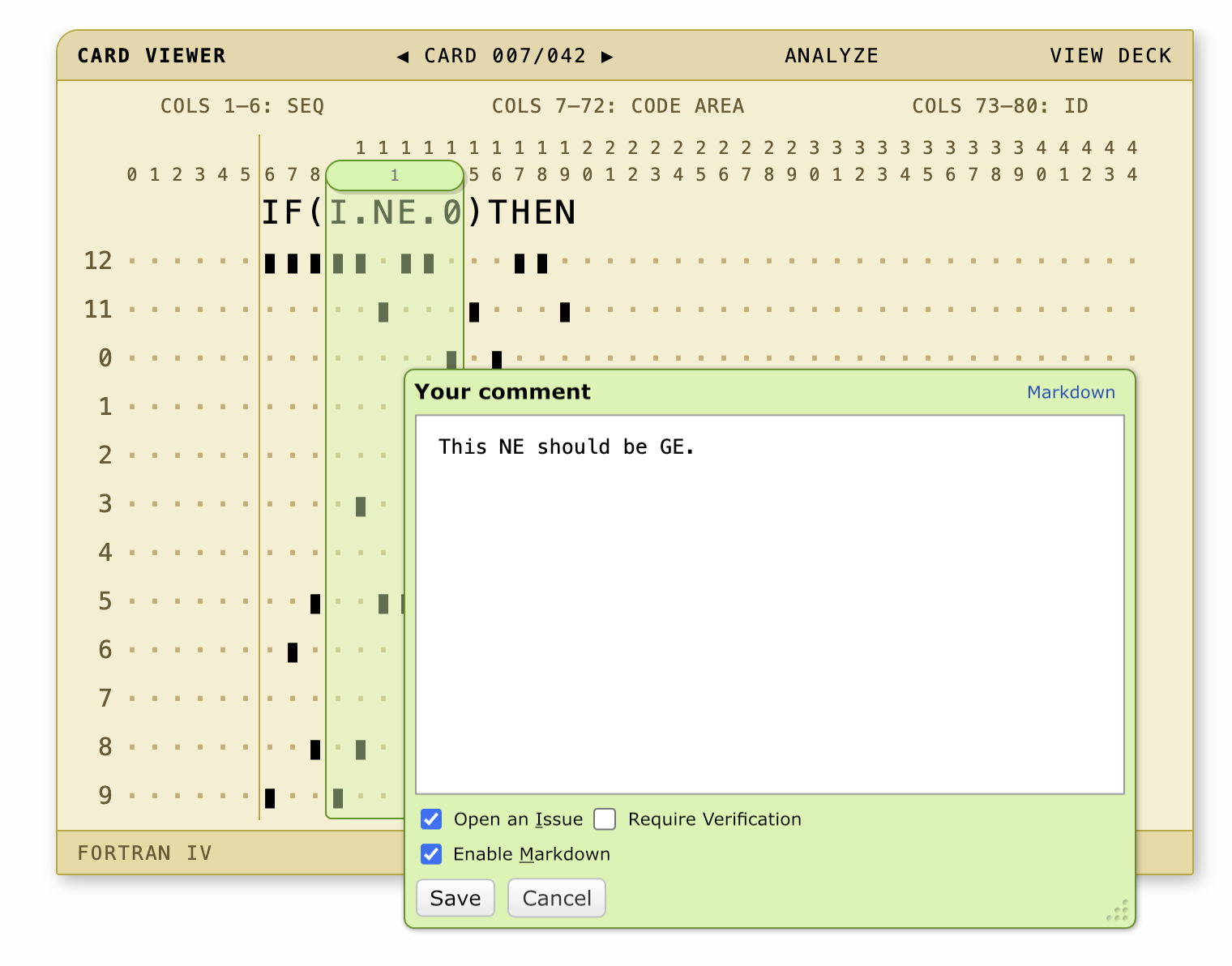The width and height of the screenshot is (1232, 966).
Task: Go to the previous card
Action: click(403, 56)
